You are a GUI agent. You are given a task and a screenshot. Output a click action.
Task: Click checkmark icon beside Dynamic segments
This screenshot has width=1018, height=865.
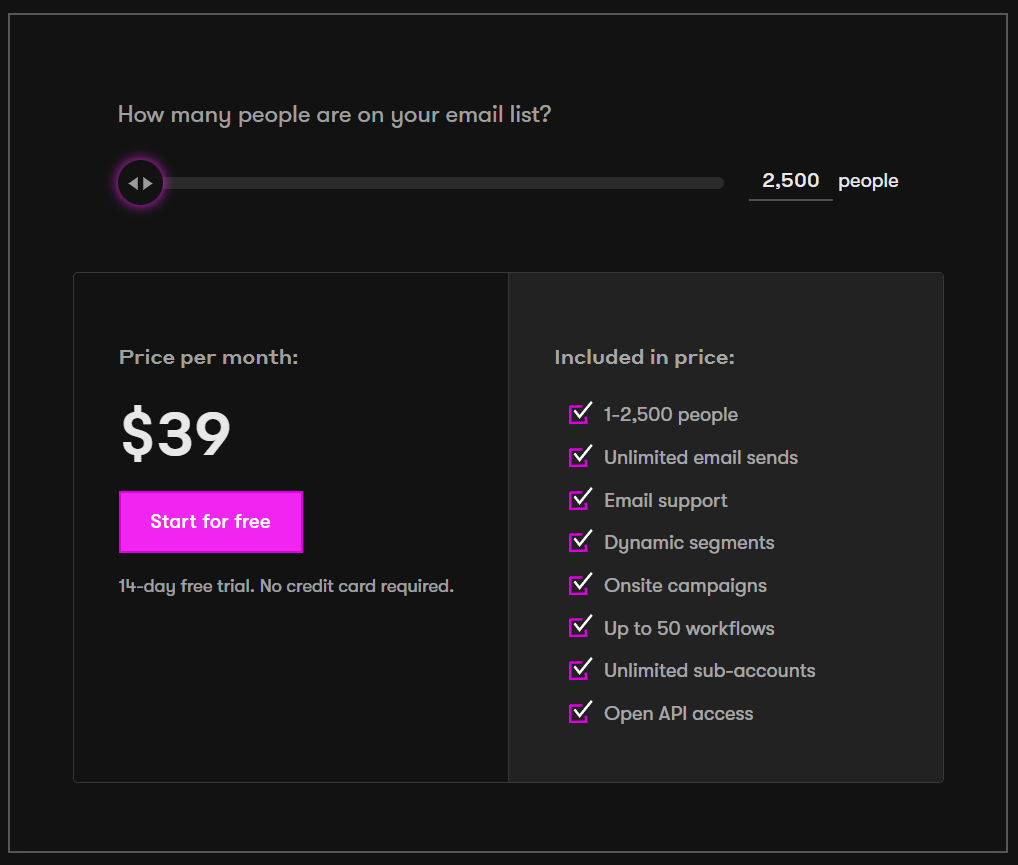pos(580,541)
